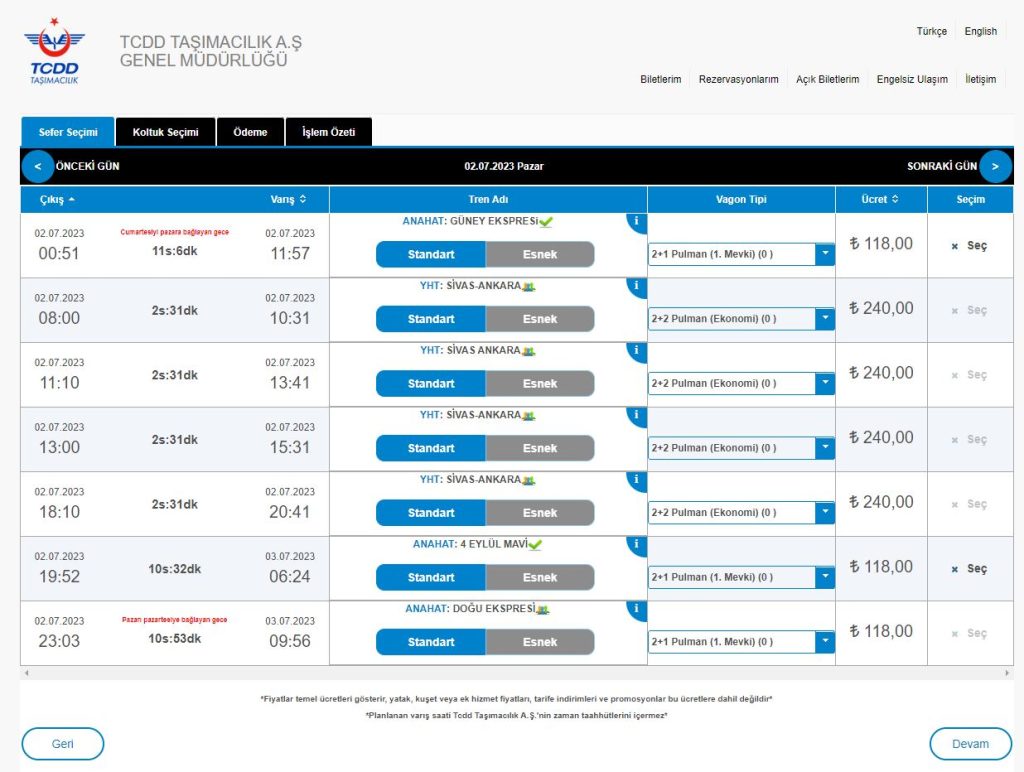
Task: Toggle Esnek fare for Güney Ekspresi
Action: click(540, 255)
